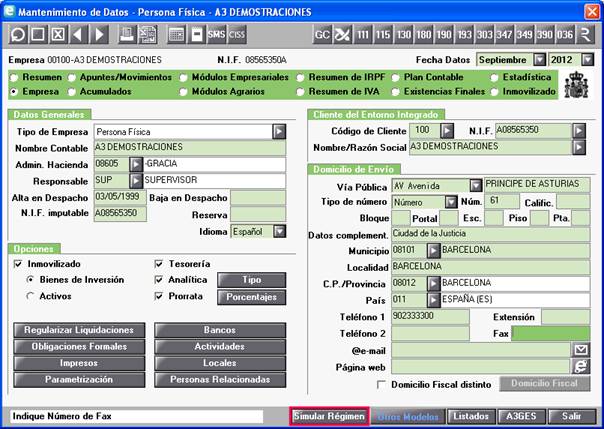The image size is (604, 429).
Task: Click the Teléfono 1 input field
Action: click(430, 317)
